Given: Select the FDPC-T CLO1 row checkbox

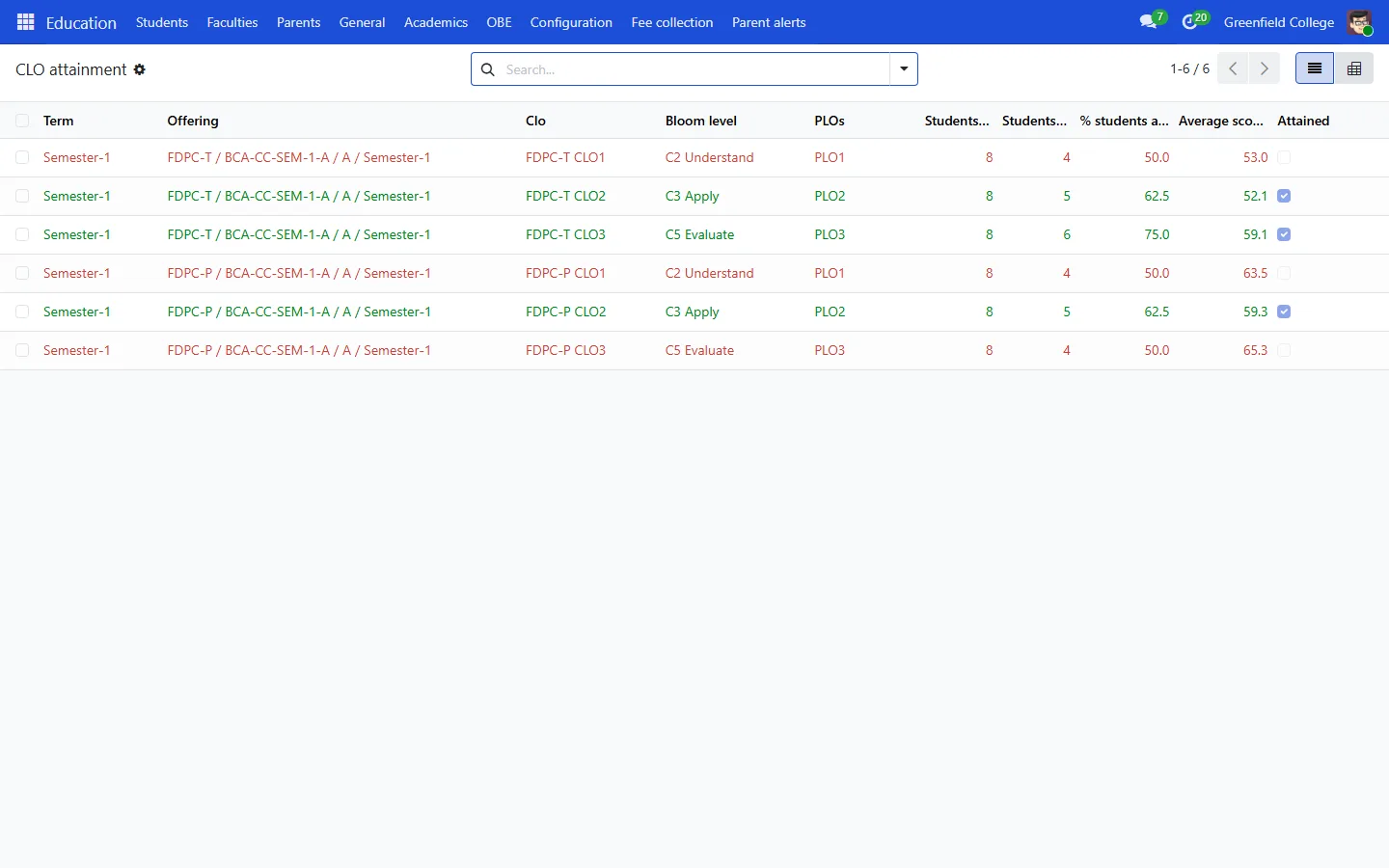Looking at the screenshot, I should 22,157.
